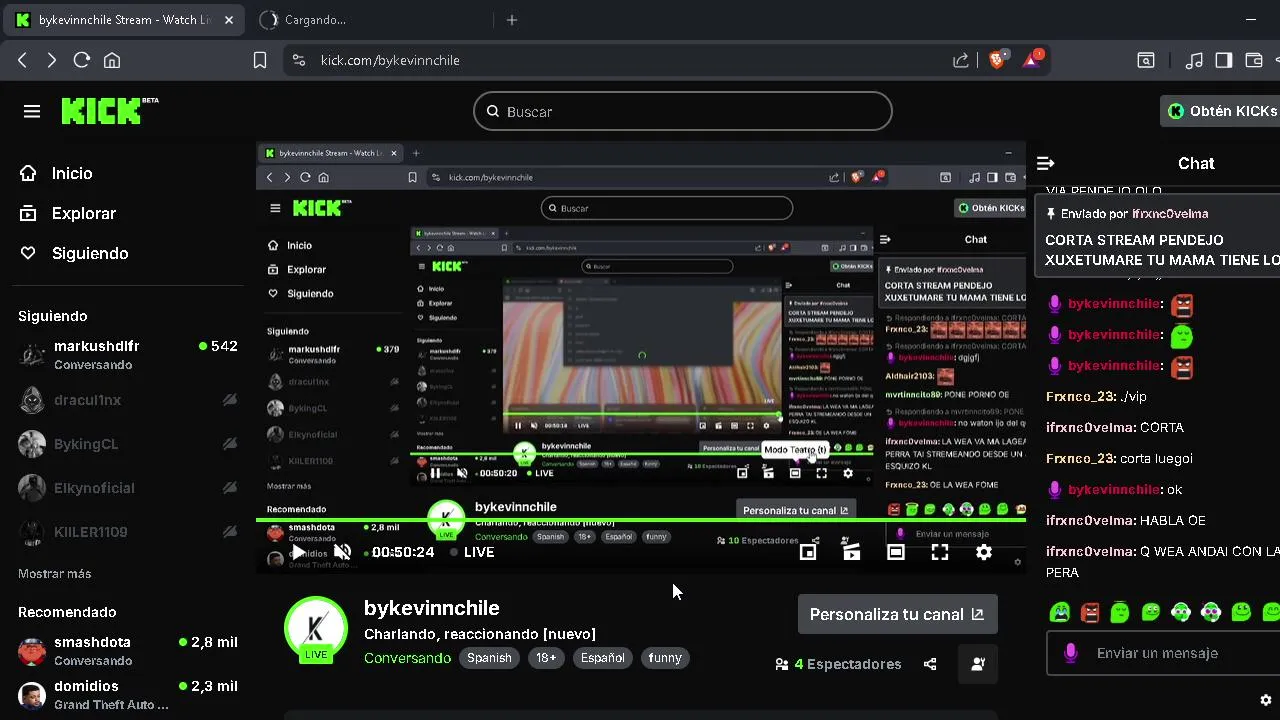1280x720 pixels.
Task: Open a new tab with the plus button
Action: click(x=512, y=20)
